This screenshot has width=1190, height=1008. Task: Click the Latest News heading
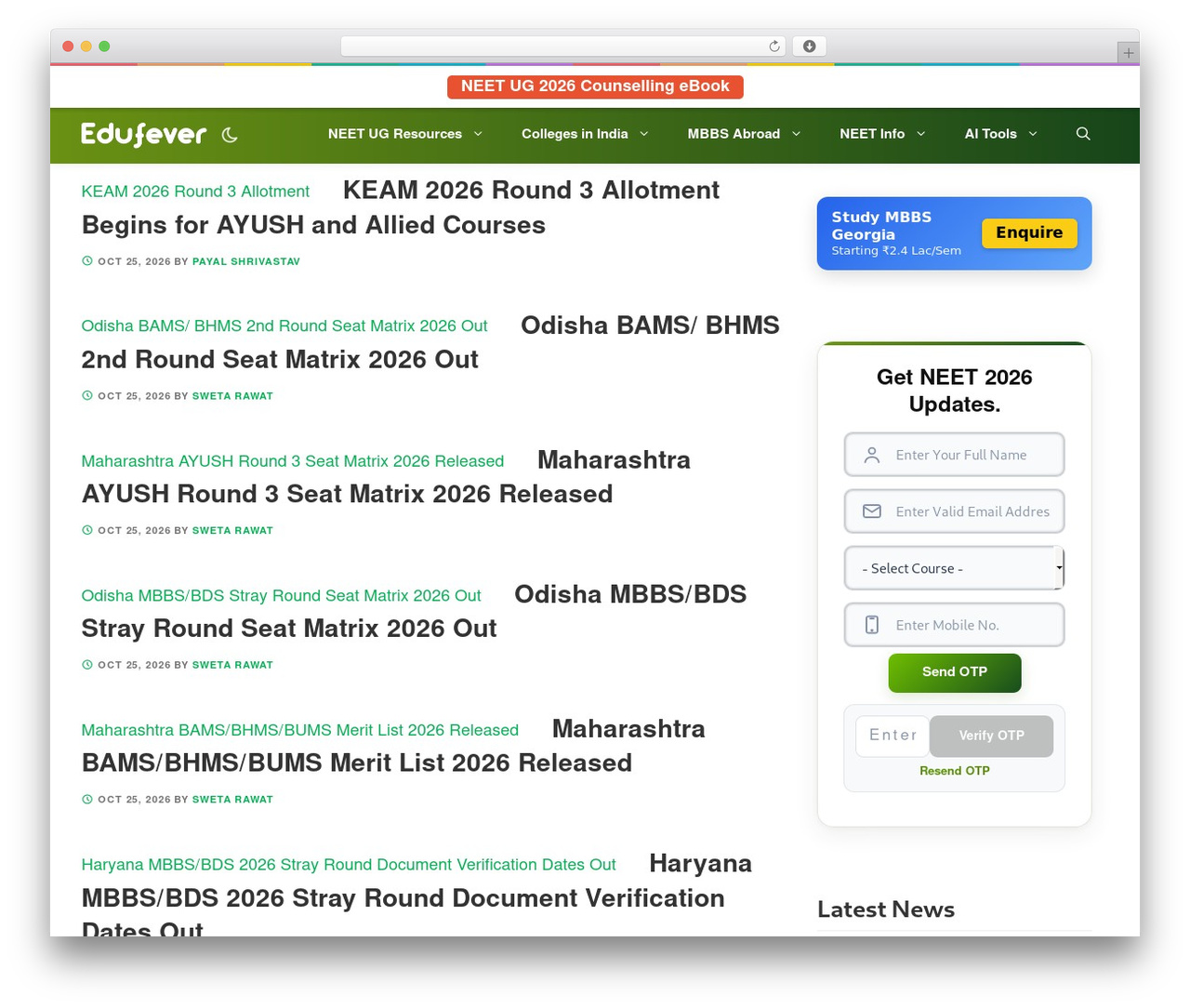[886, 909]
